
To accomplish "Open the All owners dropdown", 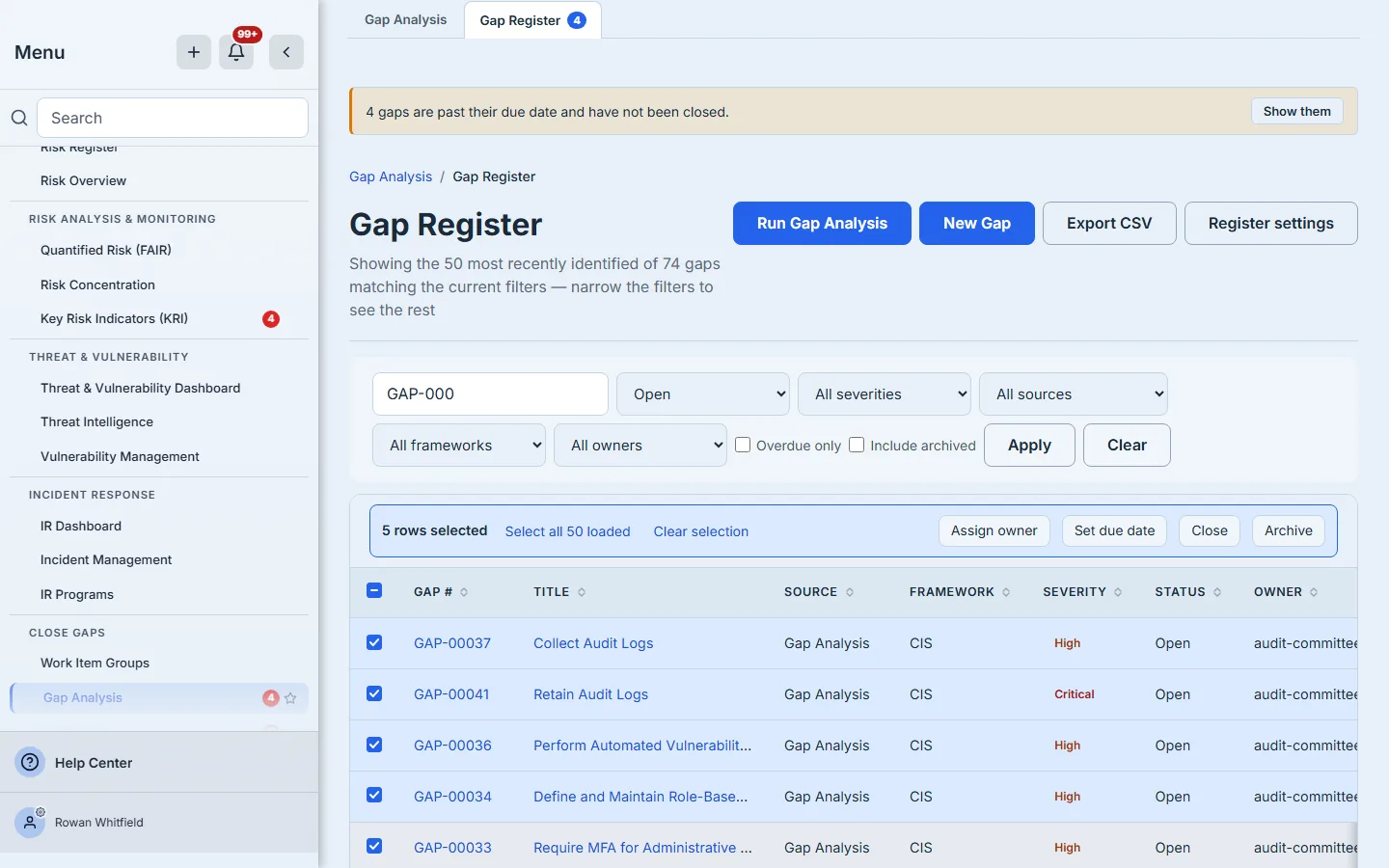I will click(x=640, y=445).
